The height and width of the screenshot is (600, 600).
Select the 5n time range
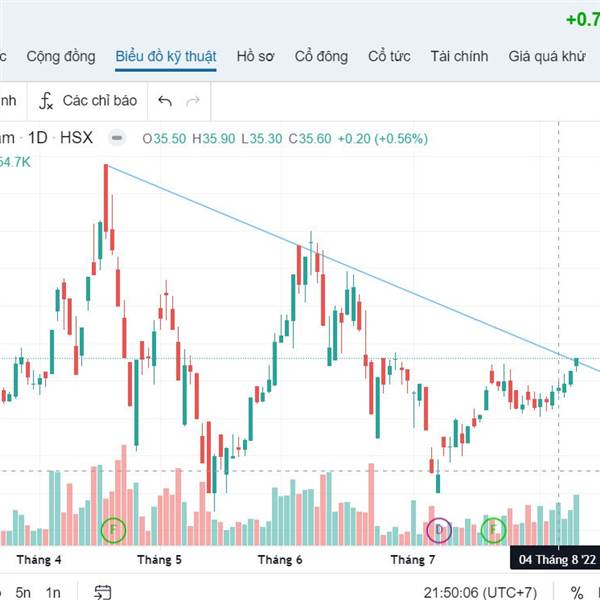pos(23,592)
